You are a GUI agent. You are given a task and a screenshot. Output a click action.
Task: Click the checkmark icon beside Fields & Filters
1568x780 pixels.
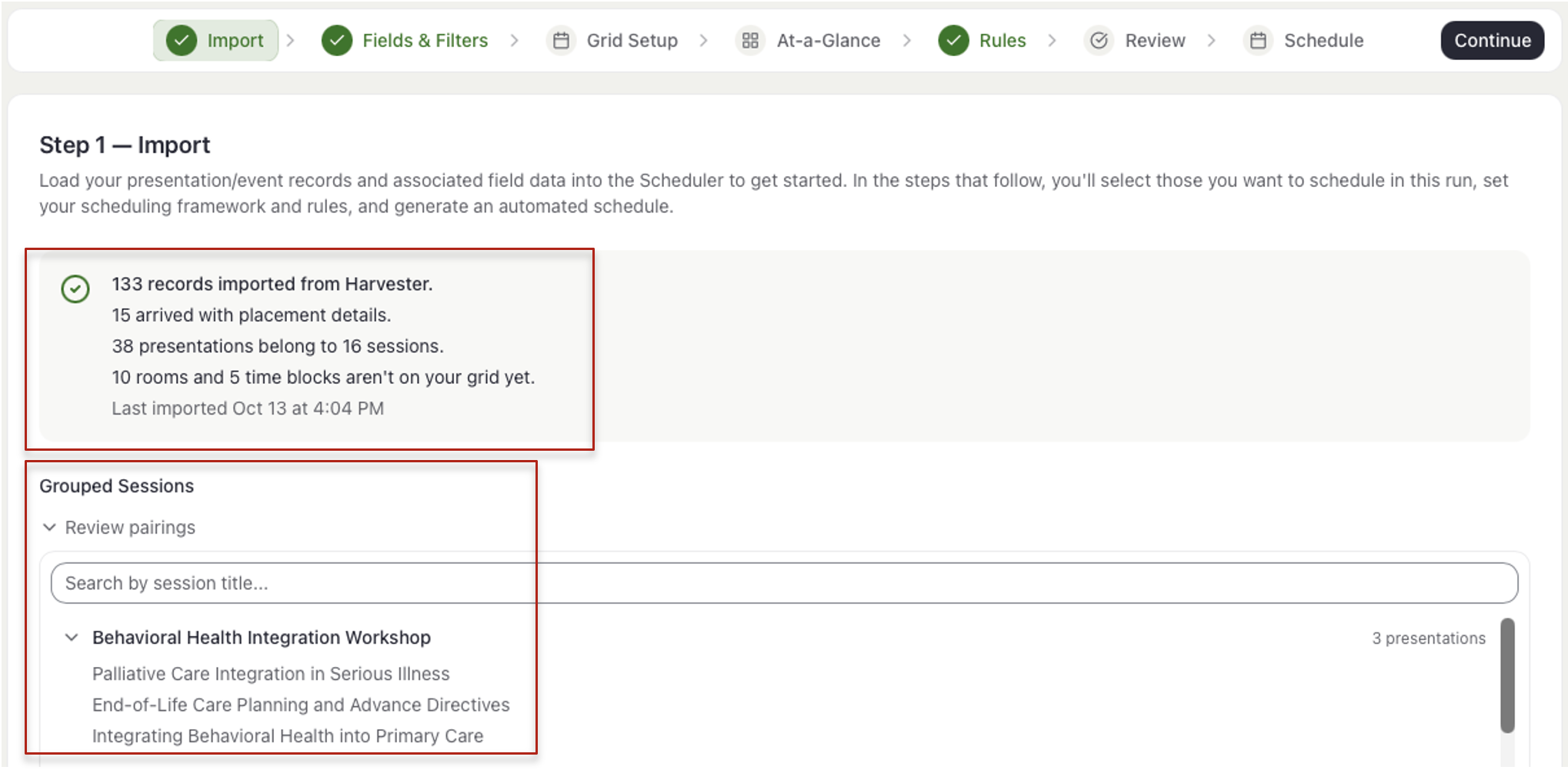pos(337,40)
